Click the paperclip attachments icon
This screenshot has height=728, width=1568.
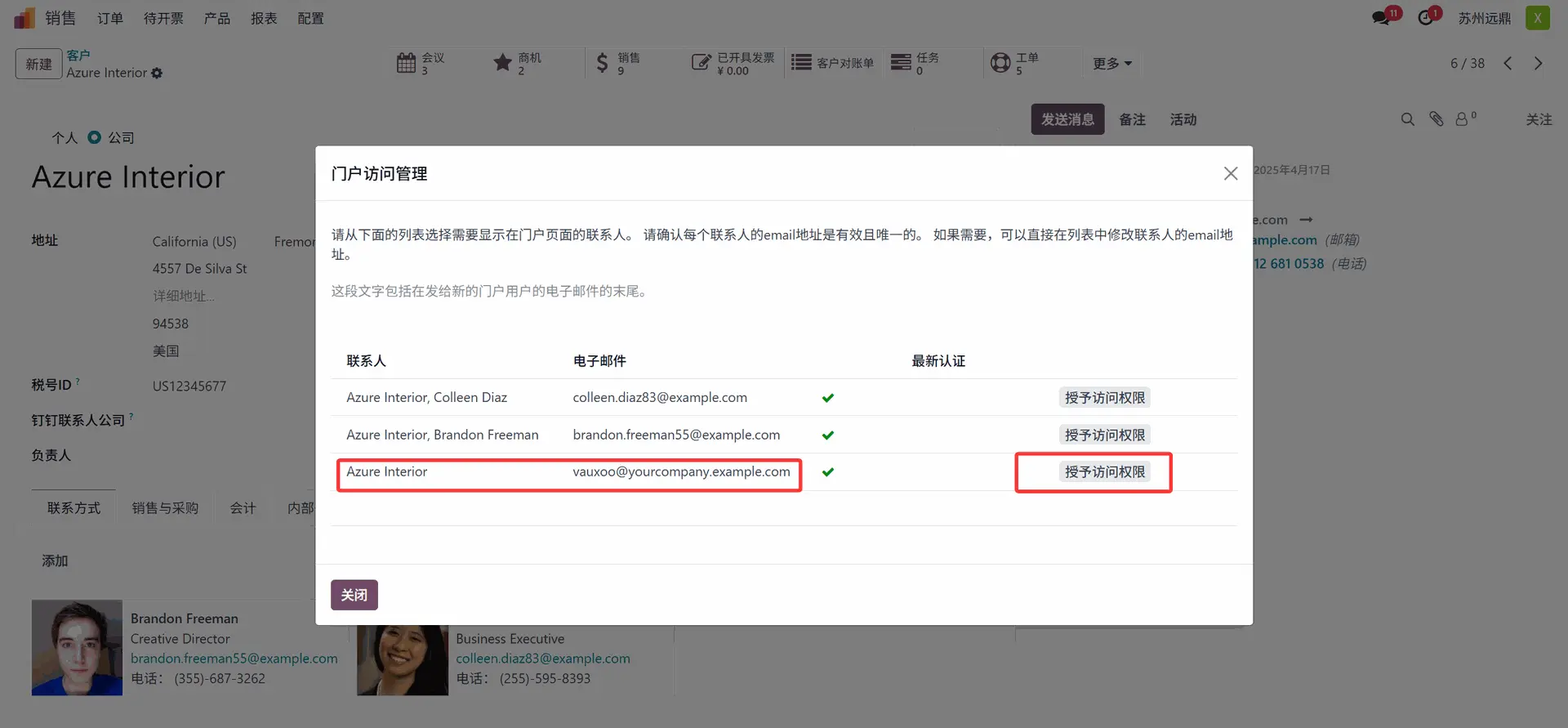coord(1437,119)
